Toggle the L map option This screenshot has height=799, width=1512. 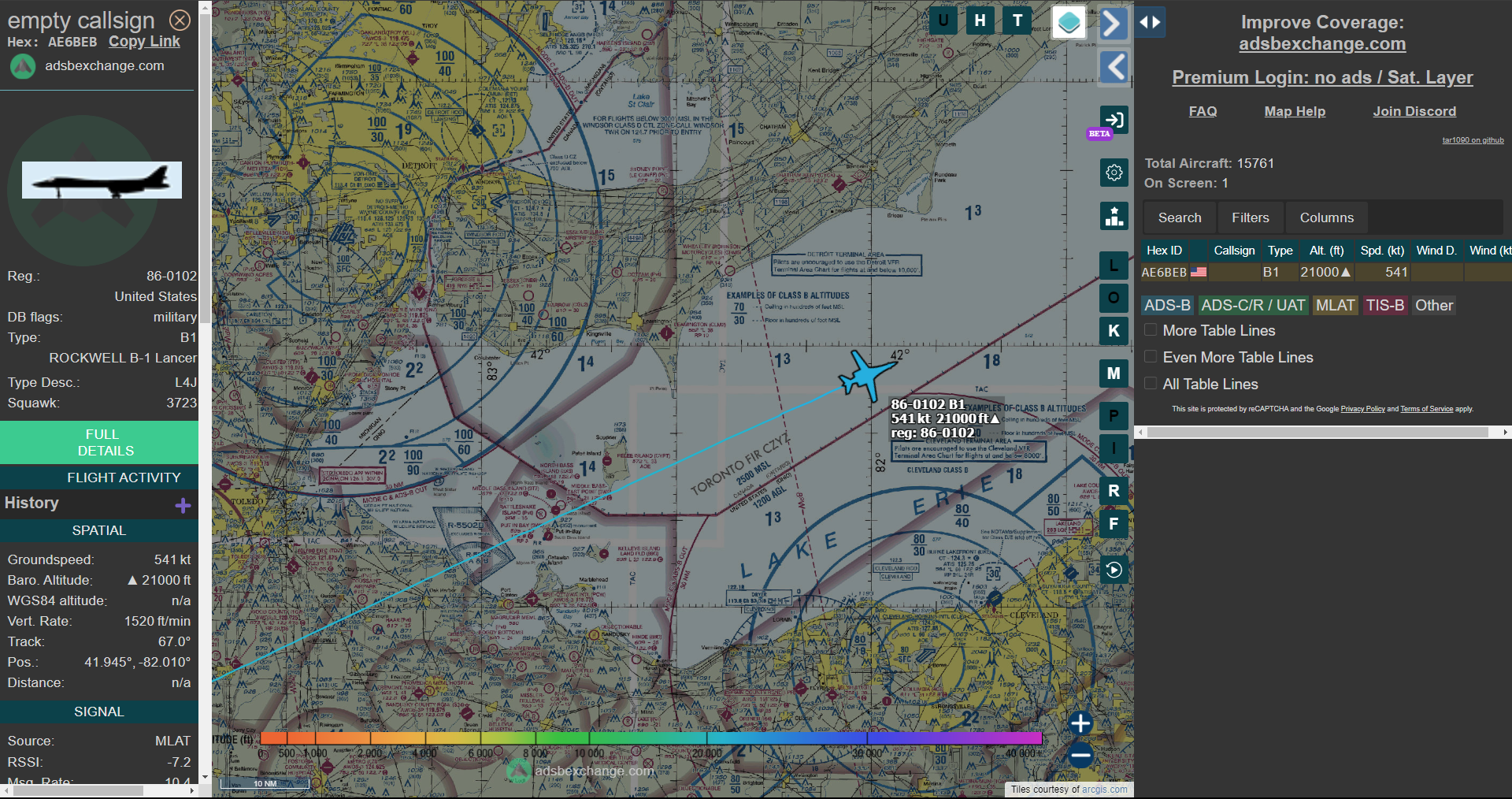(x=1114, y=265)
